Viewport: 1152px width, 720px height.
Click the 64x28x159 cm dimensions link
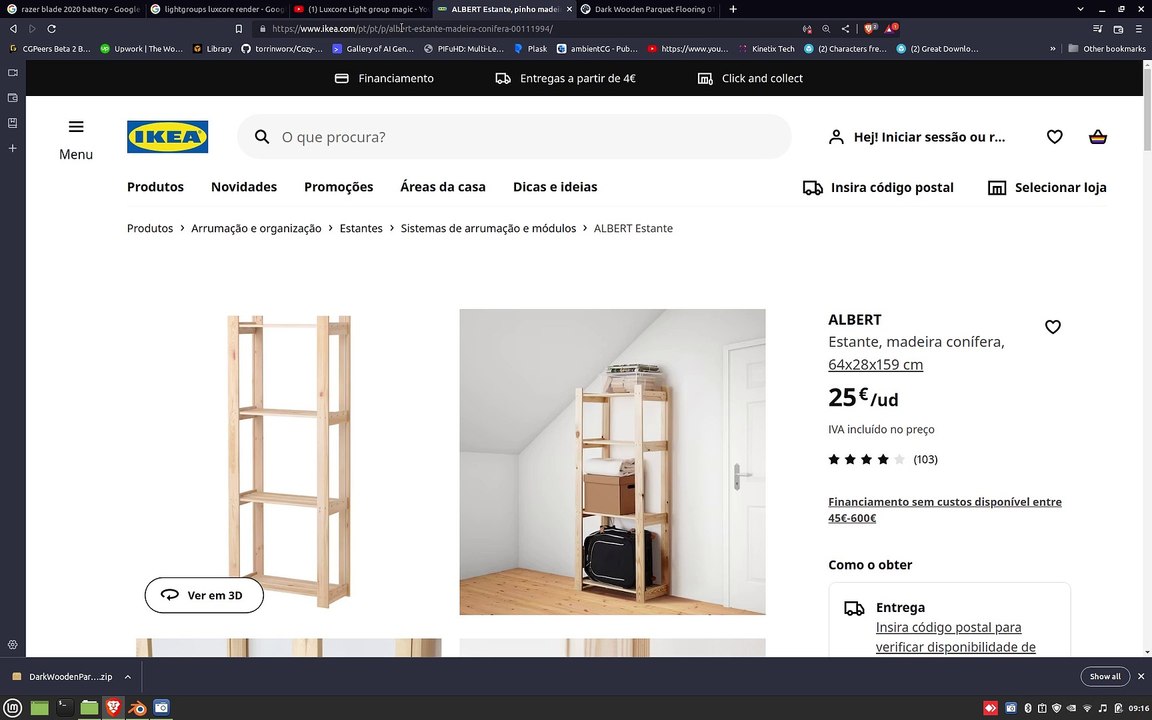(875, 364)
